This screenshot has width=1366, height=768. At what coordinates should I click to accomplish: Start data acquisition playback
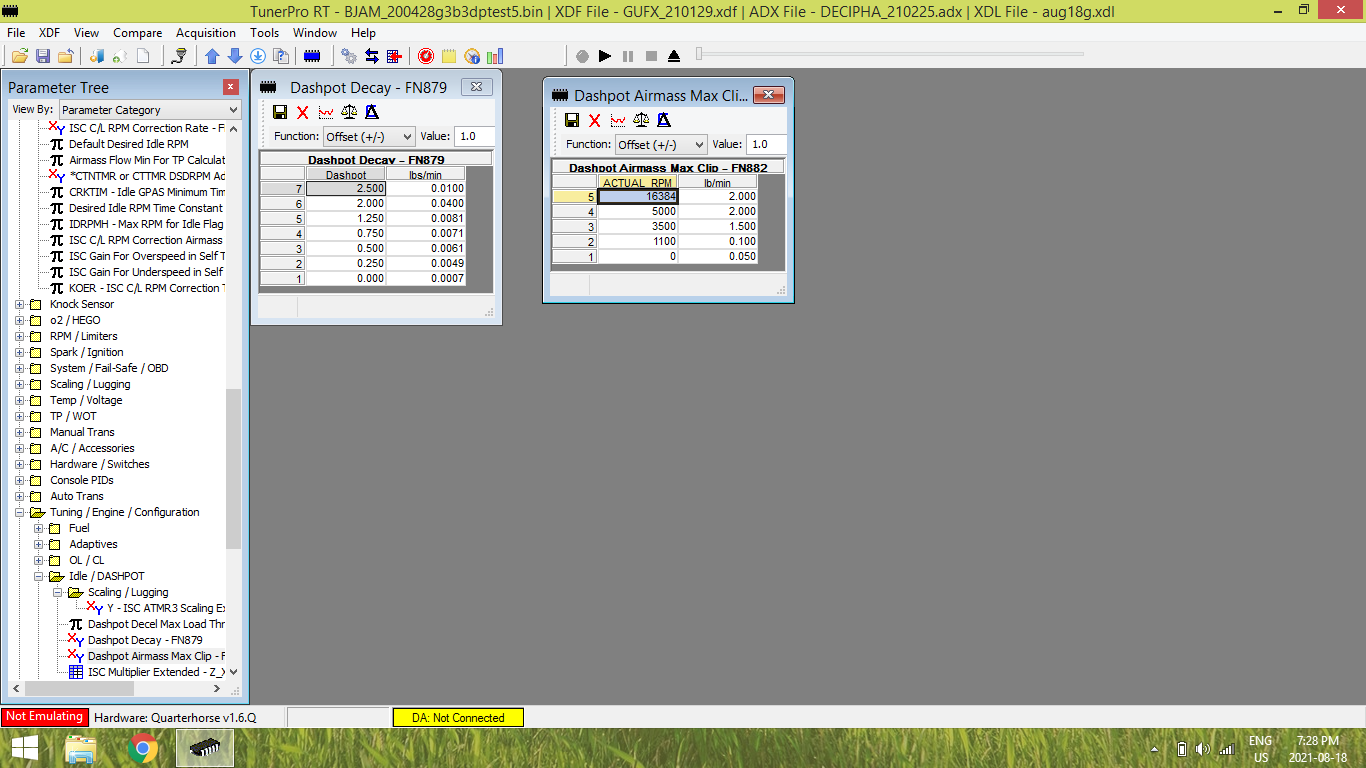click(x=605, y=56)
